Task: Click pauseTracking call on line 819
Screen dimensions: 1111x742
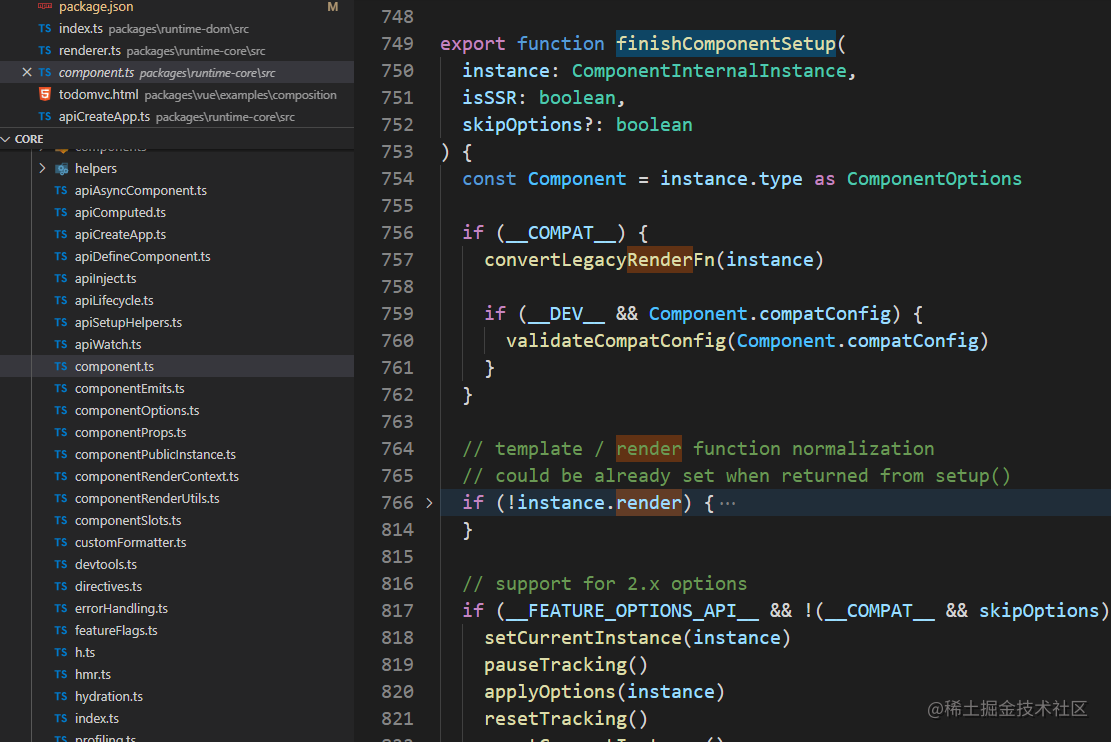Action: click(556, 665)
